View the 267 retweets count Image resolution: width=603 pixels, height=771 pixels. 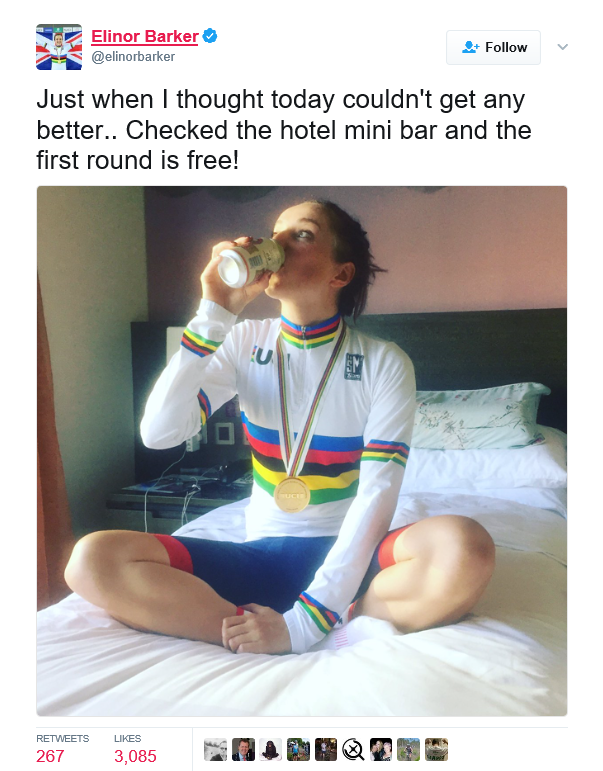tap(50, 756)
